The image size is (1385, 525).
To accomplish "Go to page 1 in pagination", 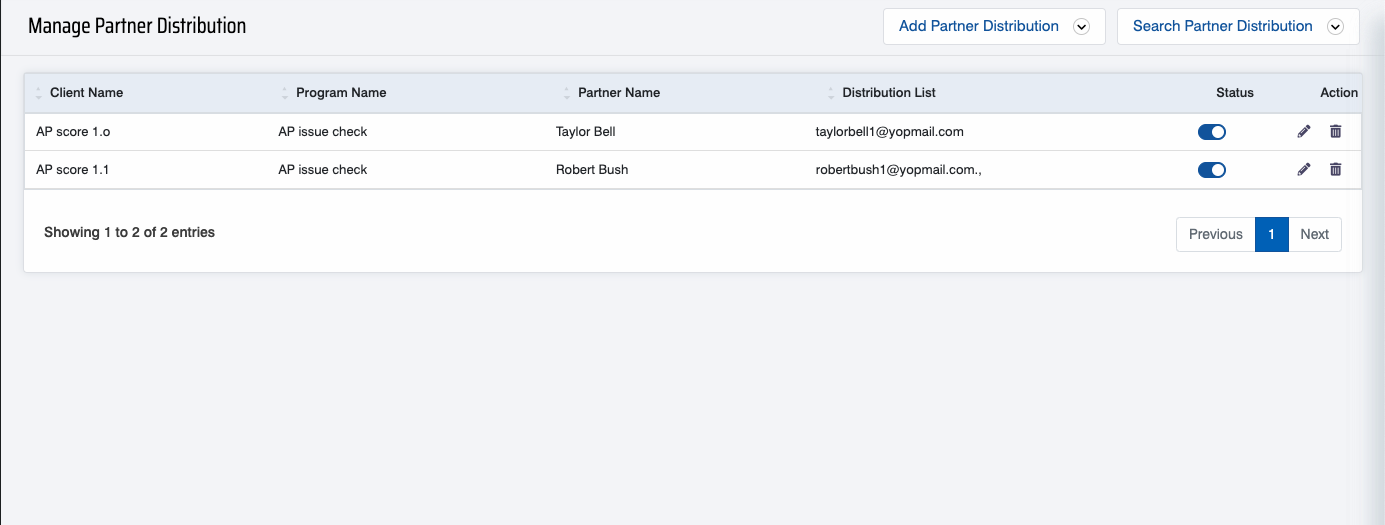I will coord(1272,234).
